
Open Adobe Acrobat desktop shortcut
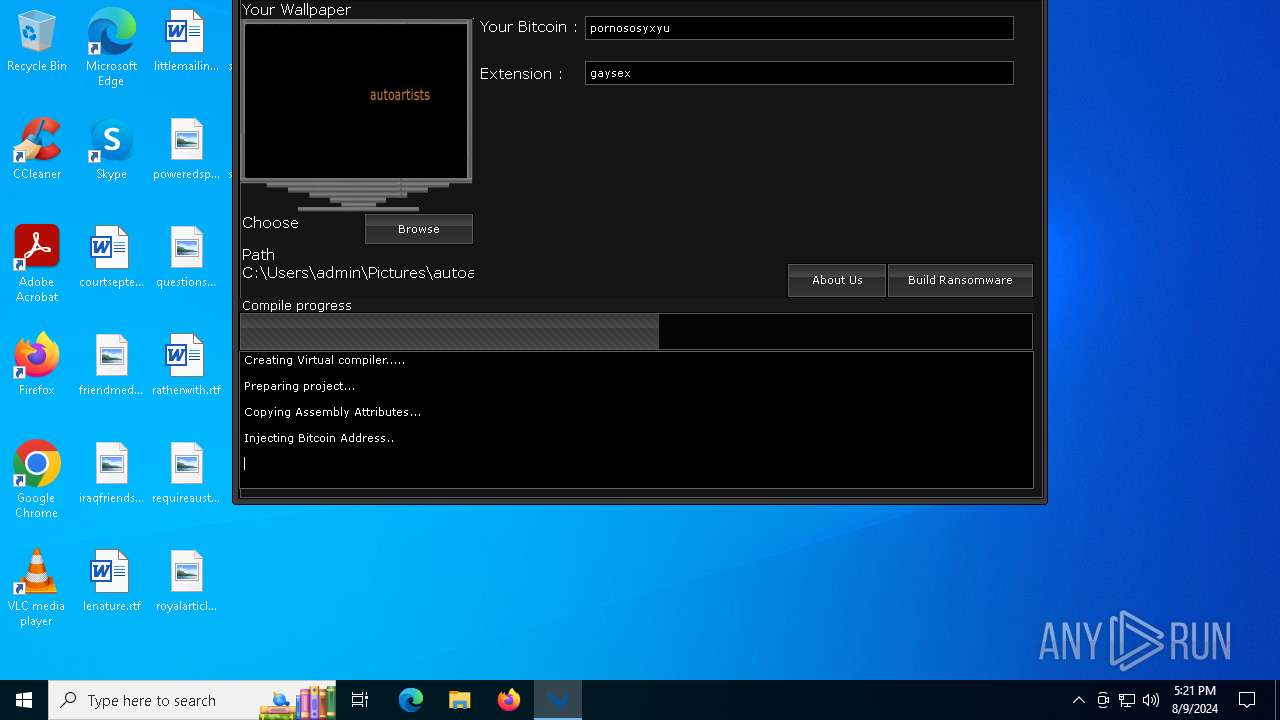point(37,264)
